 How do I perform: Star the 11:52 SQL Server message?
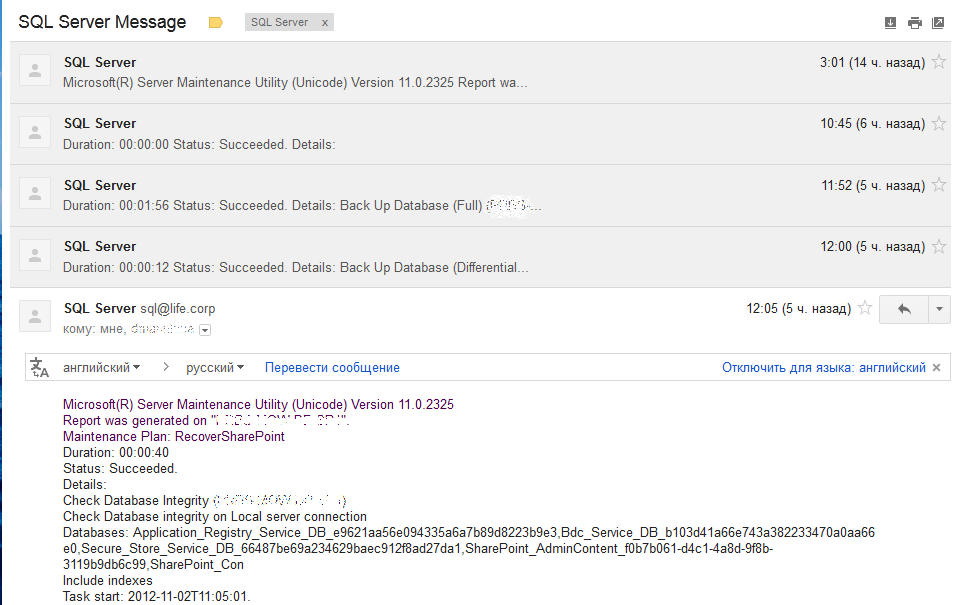pos(939,185)
